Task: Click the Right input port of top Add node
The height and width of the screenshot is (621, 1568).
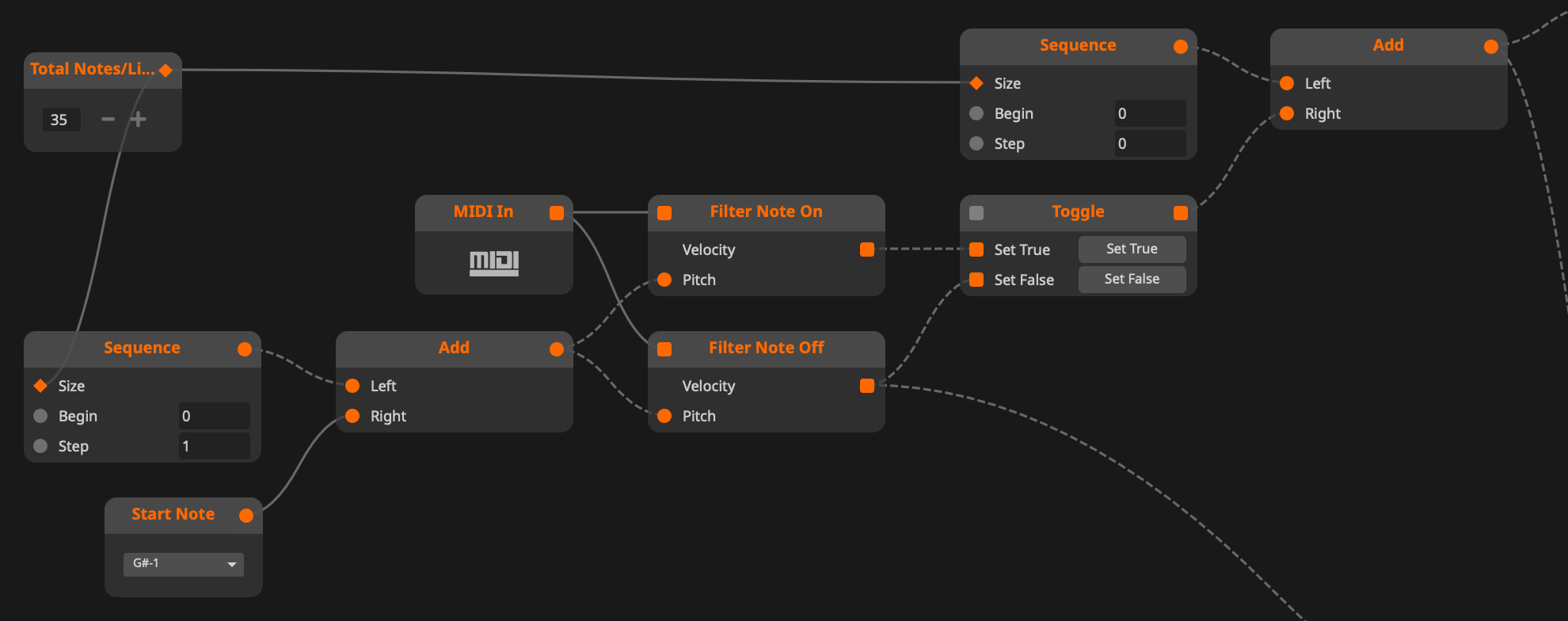Action: 1287,113
